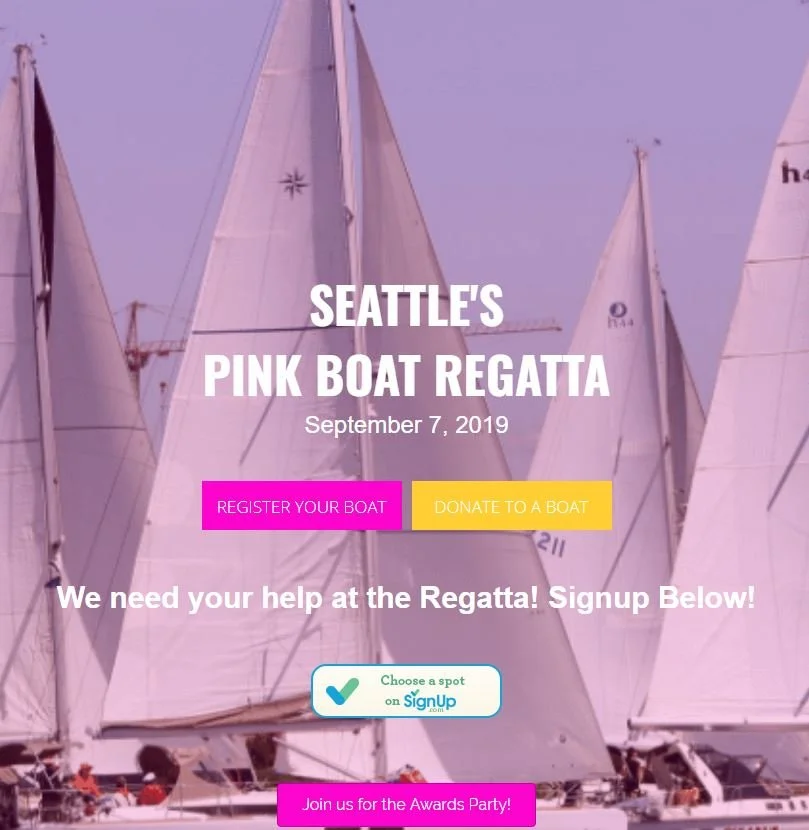This screenshot has height=830, width=809.
Task: Select Join us for the Awards Party
Action: click(406, 805)
